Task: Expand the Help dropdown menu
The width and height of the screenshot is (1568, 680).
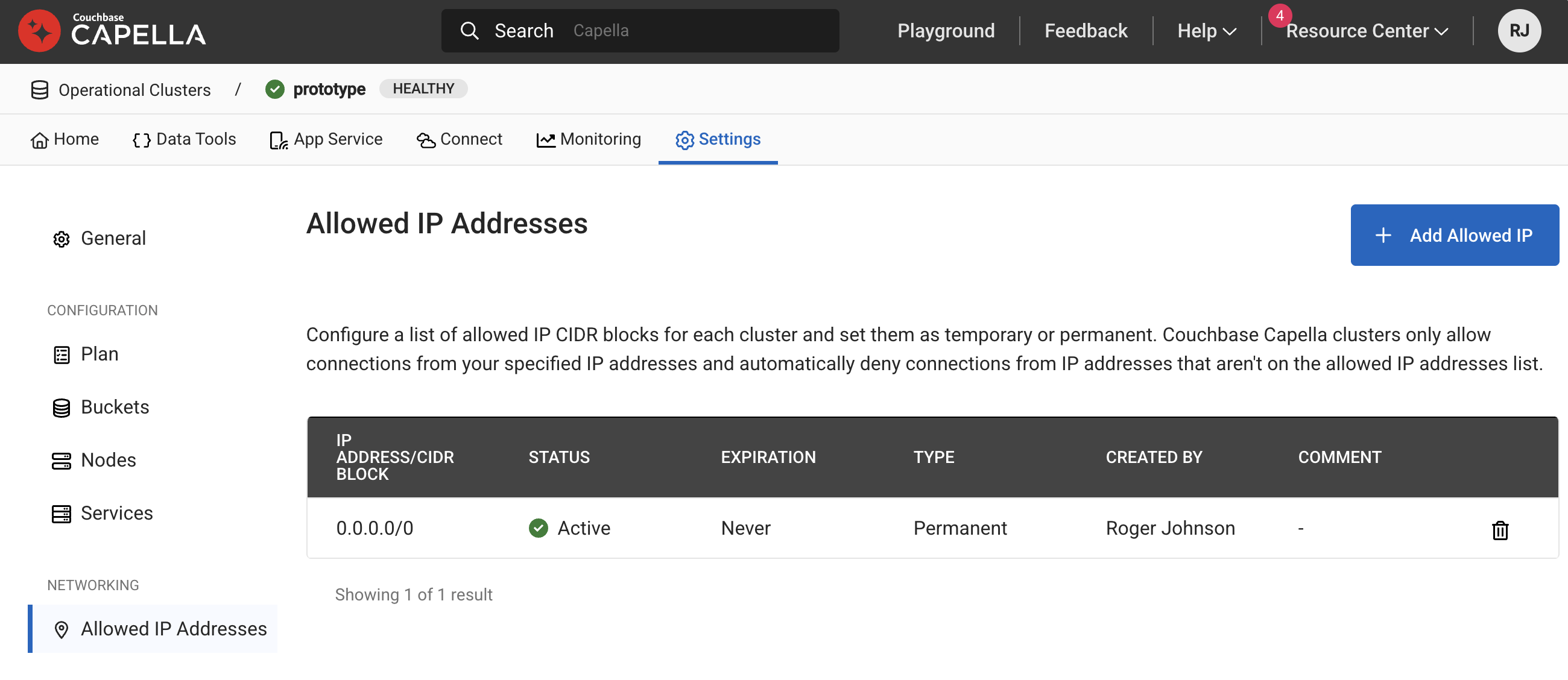Action: coord(1206,31)
